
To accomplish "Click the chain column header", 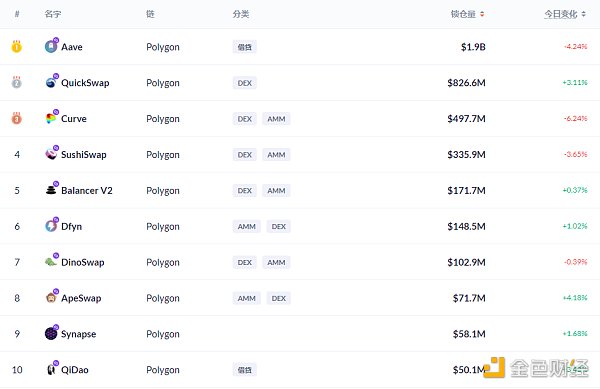I will [150, 14].
